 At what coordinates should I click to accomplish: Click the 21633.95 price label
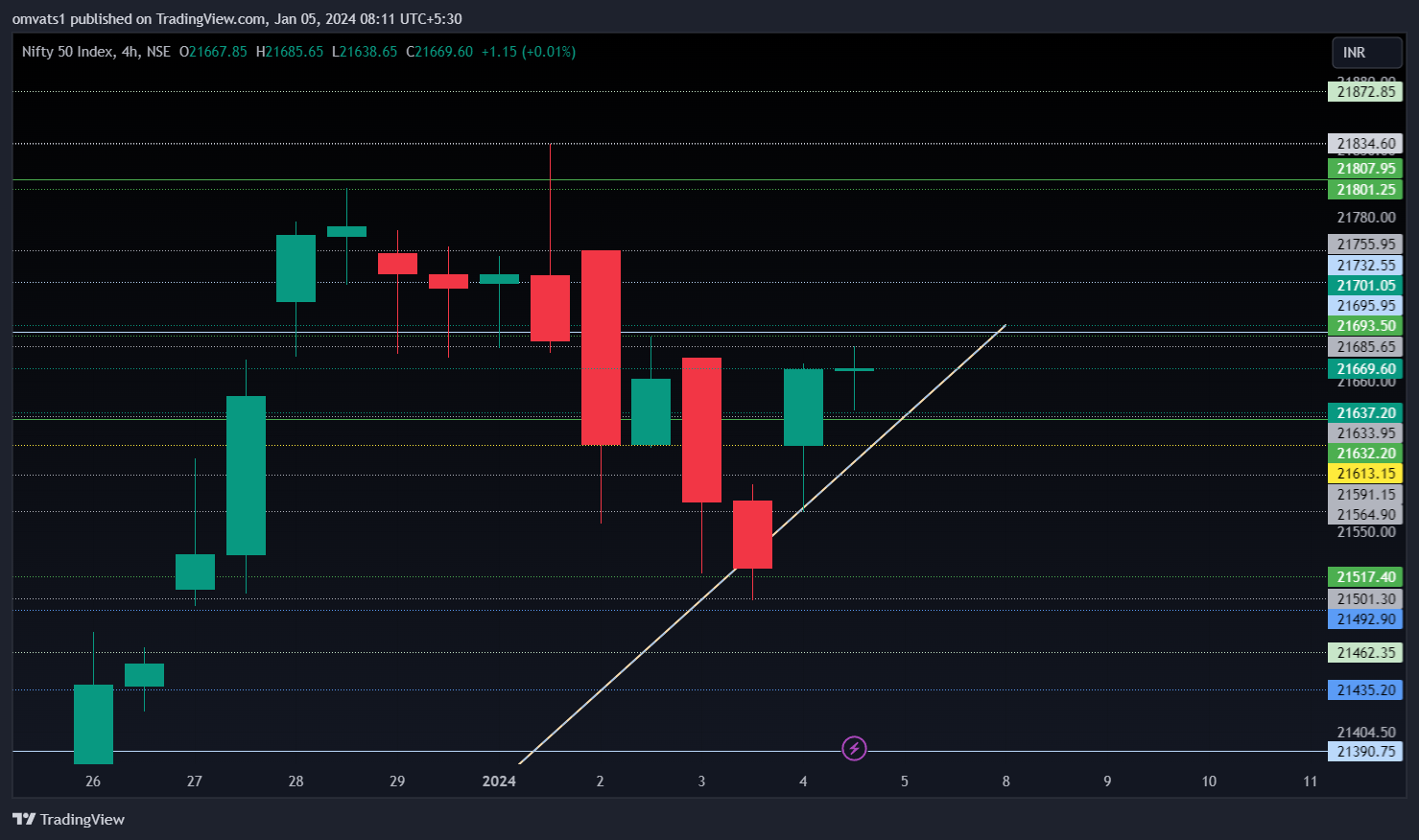click(1365, 433)
